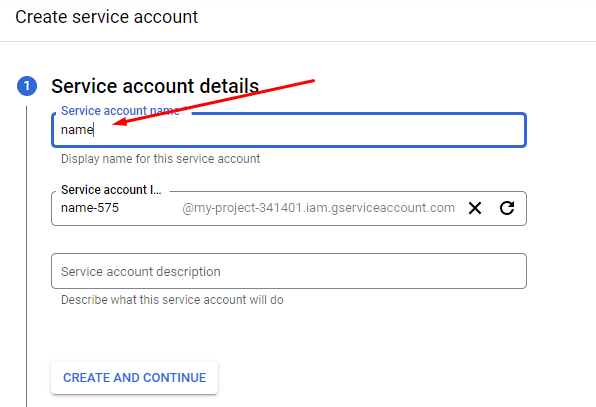Click the vertical stepper line below step 1
Screen dimensions: 596x407
click(27, 257)
